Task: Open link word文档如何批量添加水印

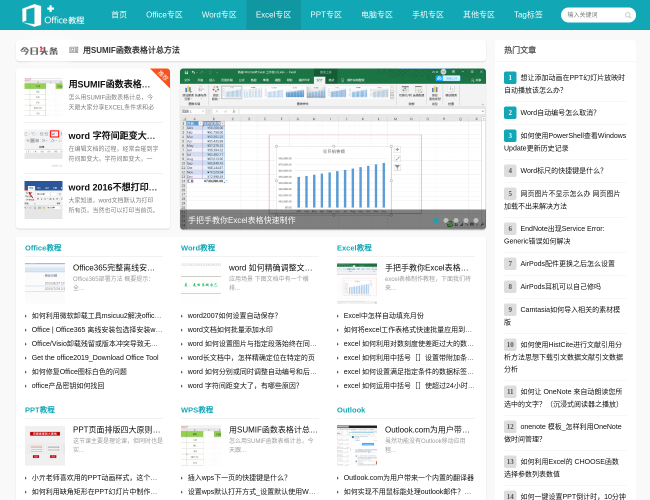Action: (230, 330)
